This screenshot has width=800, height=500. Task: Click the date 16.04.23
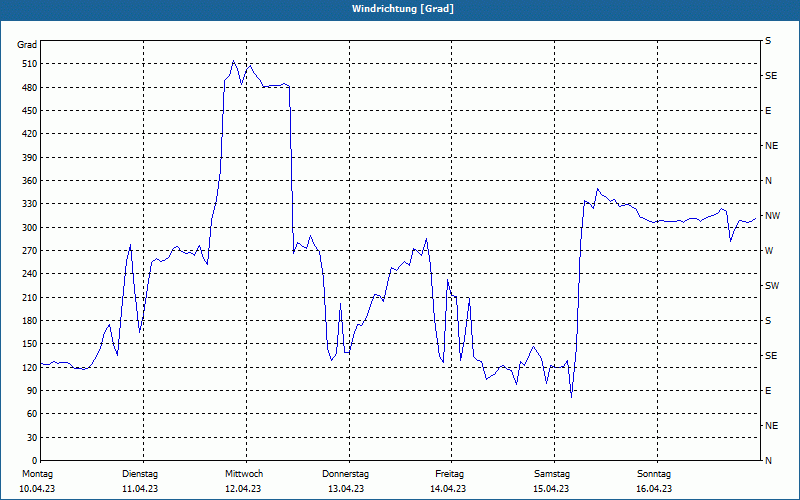click(x=654, y=489)
